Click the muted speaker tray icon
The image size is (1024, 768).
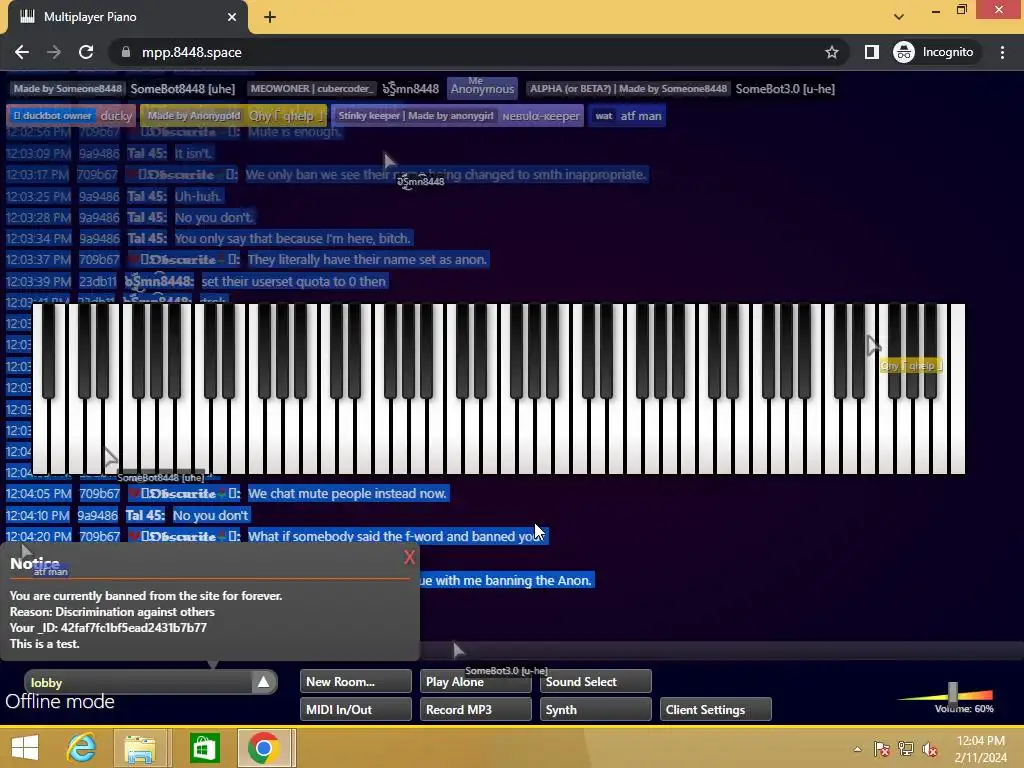coord(930,749)
